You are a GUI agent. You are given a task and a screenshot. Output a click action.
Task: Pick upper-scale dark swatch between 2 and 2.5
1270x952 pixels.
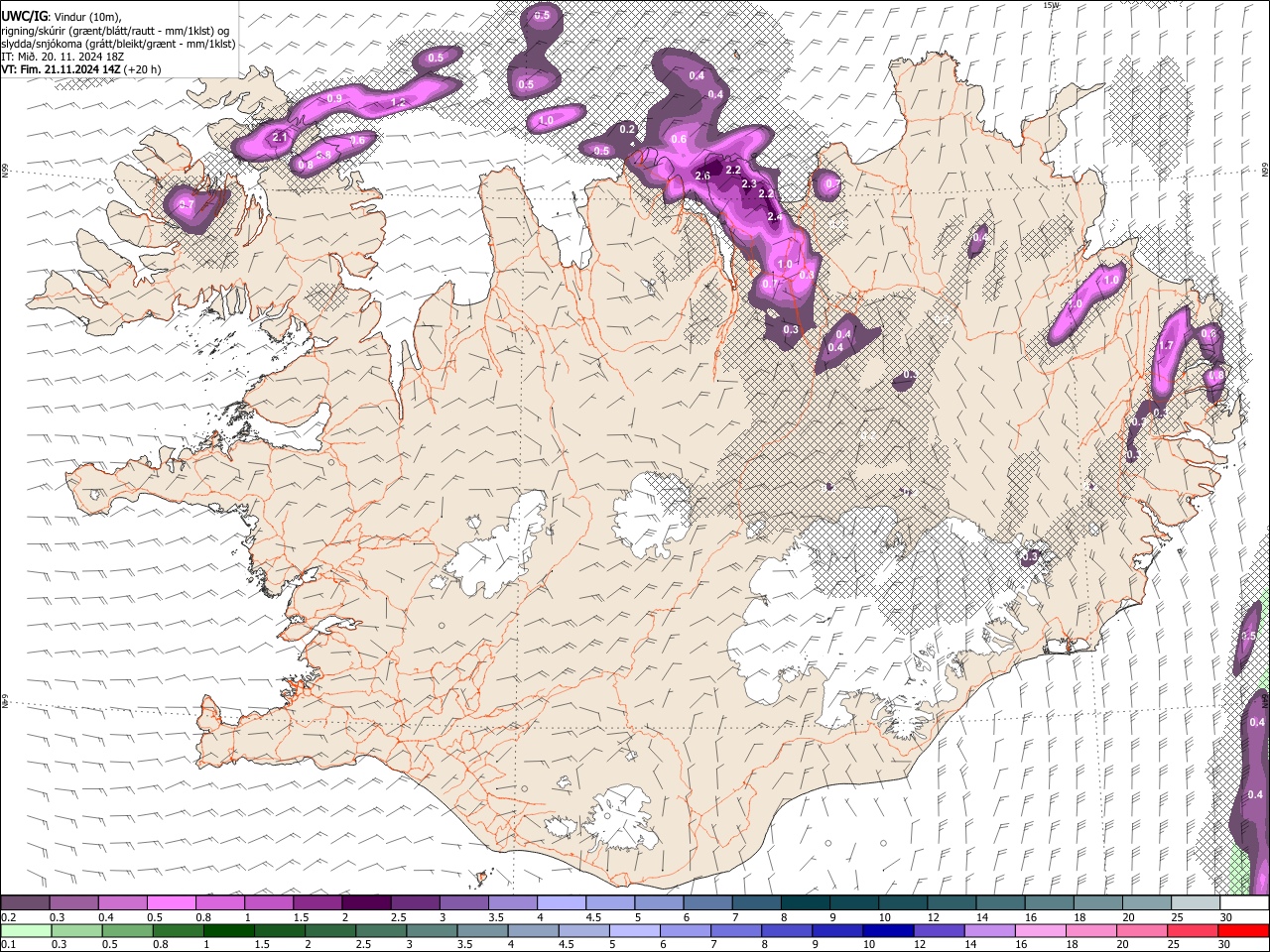click(x=365, y=903)
